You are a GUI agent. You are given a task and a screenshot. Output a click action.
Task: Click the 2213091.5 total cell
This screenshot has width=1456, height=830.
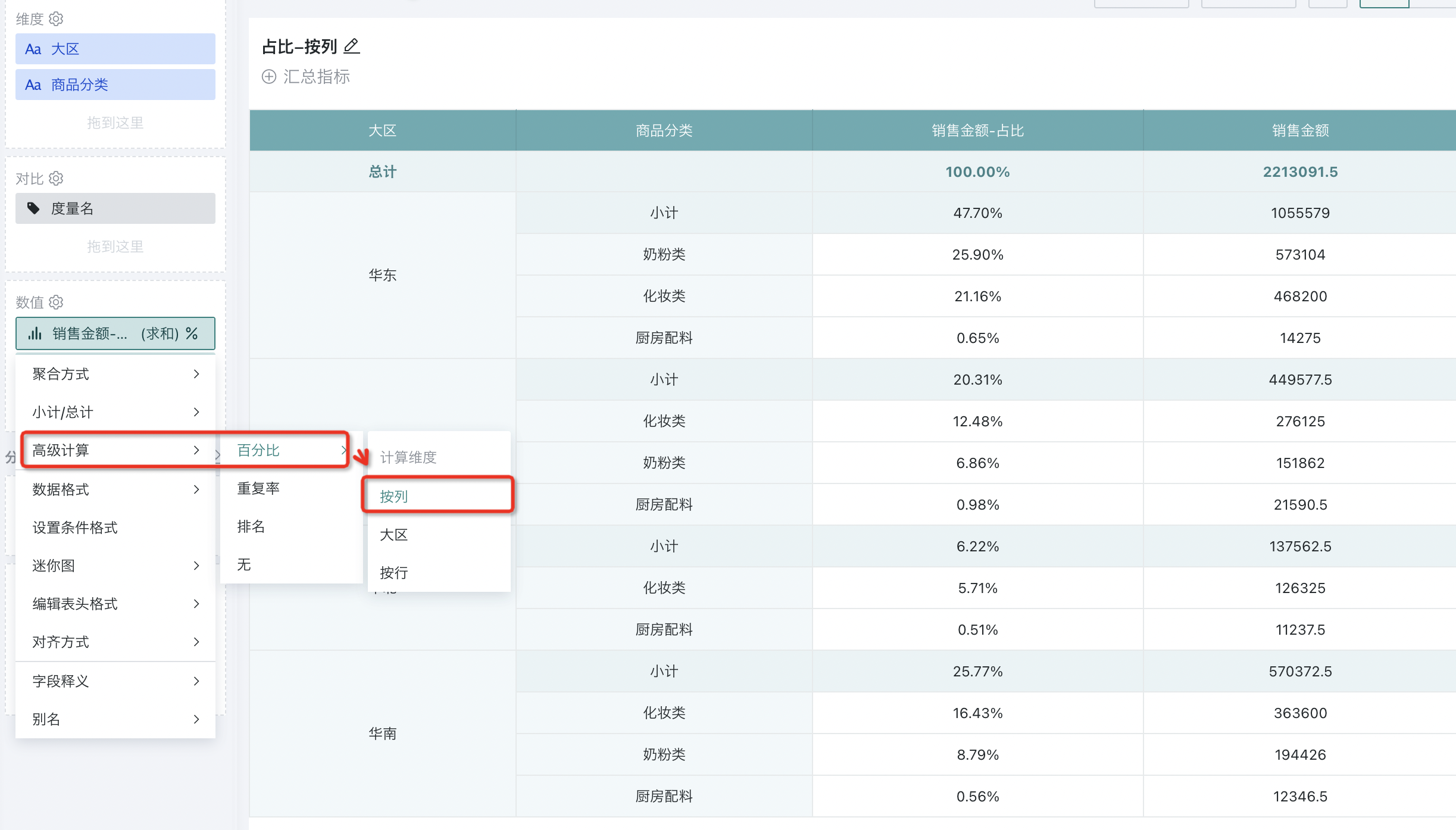click(x=1300, y=171)
